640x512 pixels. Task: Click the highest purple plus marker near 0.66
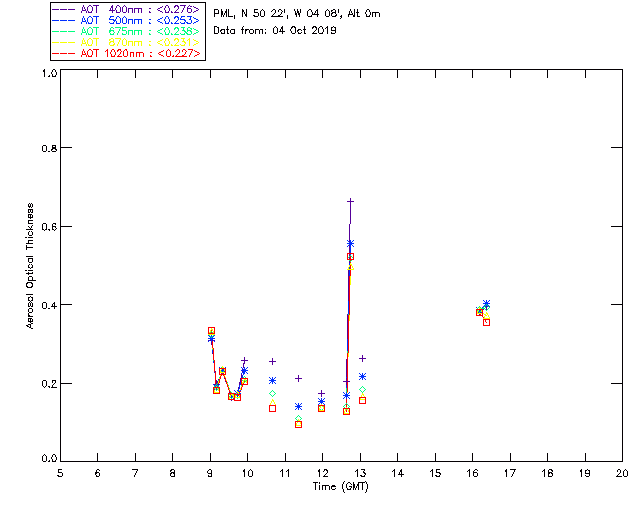[350, 201]
